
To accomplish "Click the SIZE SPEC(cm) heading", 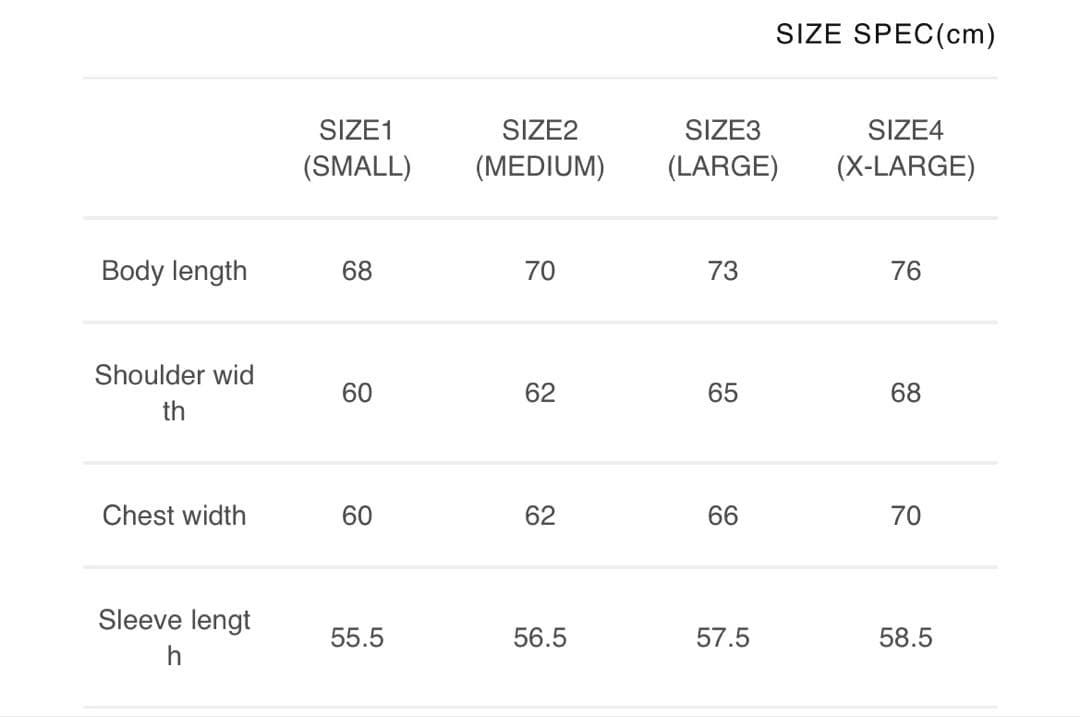I will click(885, 35).
